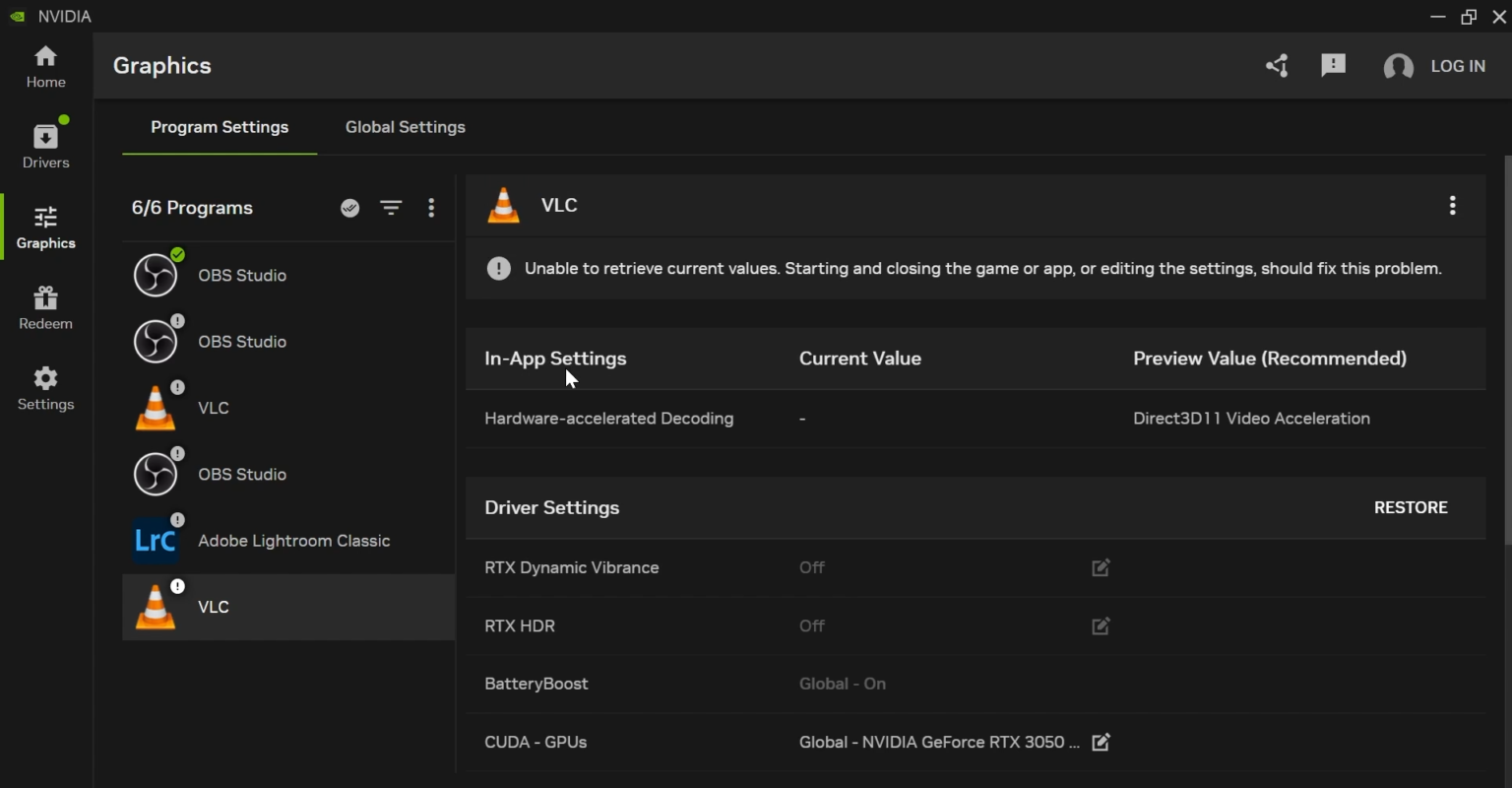The image size is (1512, 788).
Task: Open the Settings sidebar icon
Action: pos(44,388)
